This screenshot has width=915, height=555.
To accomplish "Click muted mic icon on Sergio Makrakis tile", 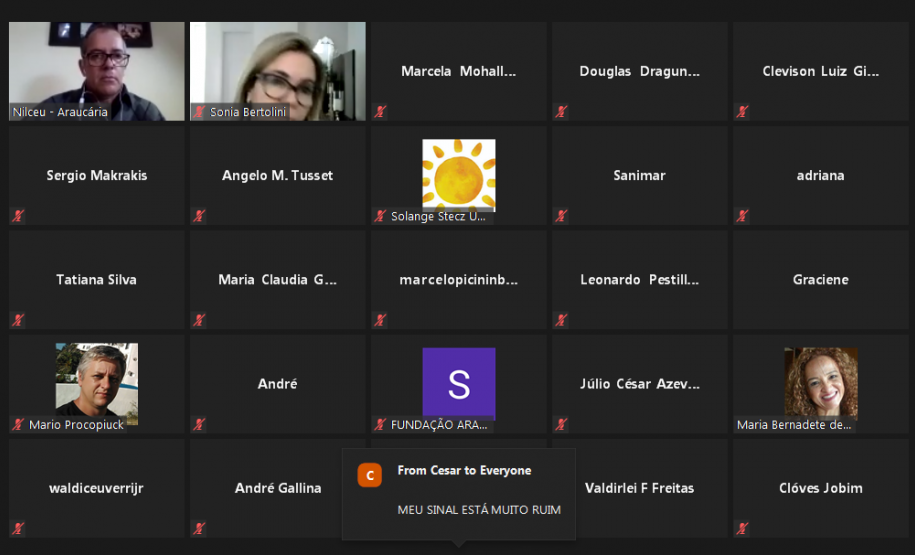I will pos(18,216).
